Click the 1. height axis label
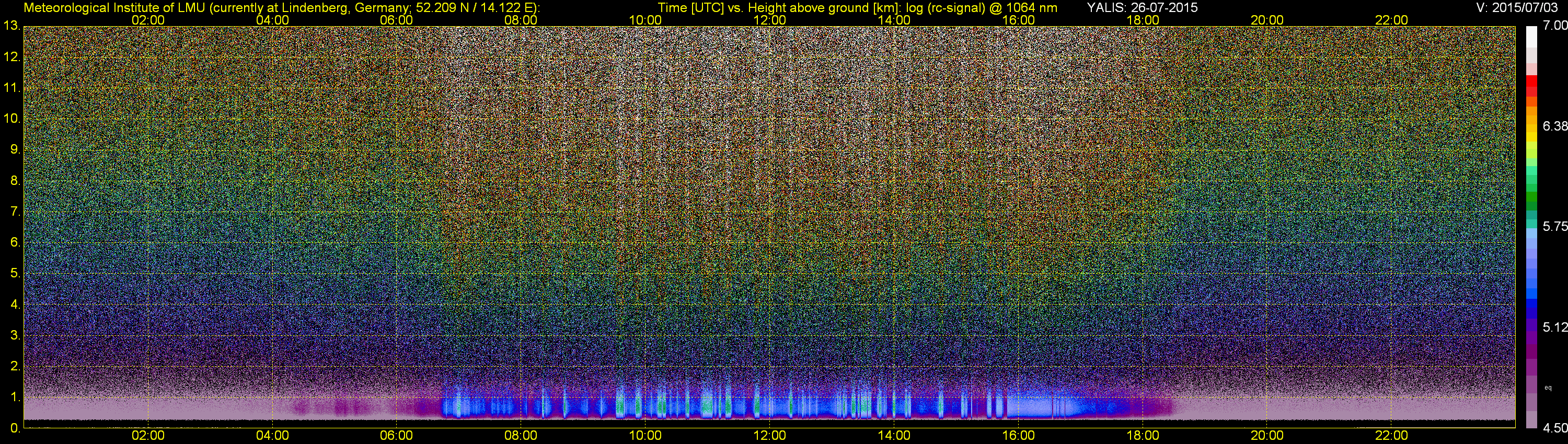The height and width of the screenshot is (444, 1568). coord(15,397)
